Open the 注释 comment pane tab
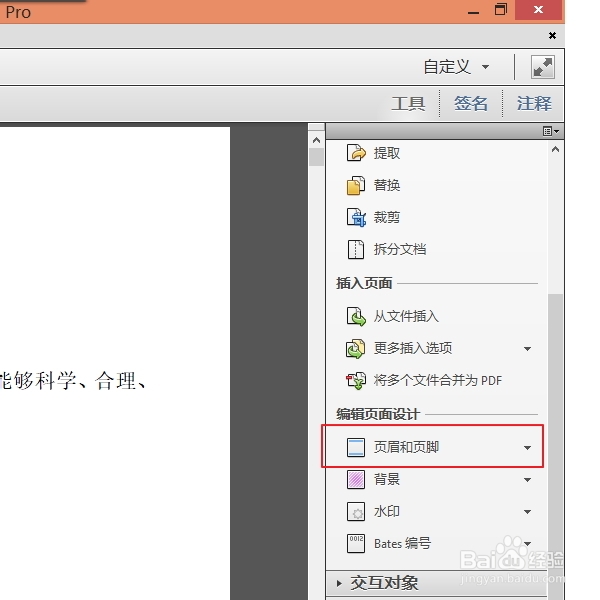Screen dimensions: 600x600 click(x=534, y=104)
